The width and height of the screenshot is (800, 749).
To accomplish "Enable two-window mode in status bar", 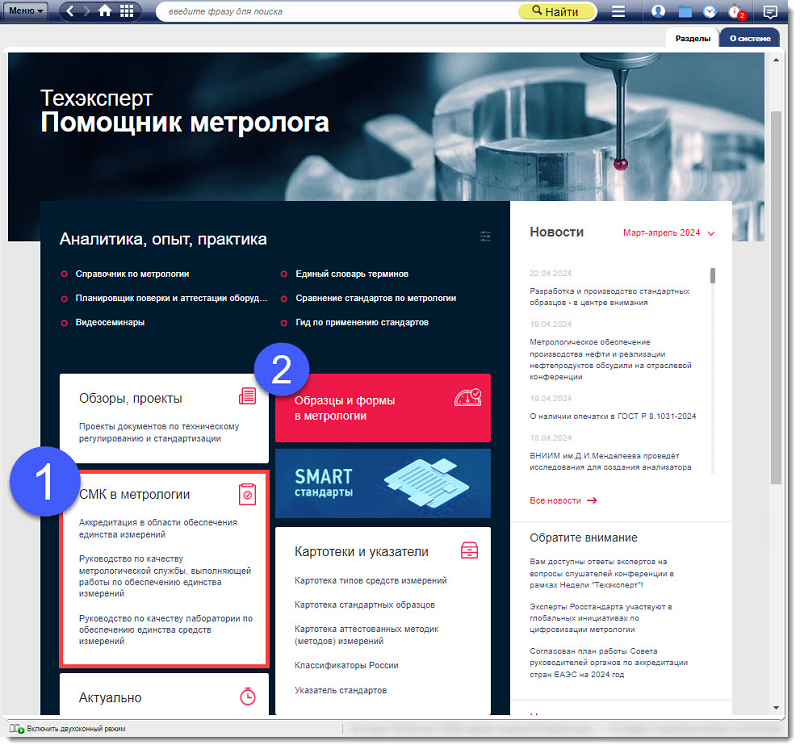I will coord(68,729).
